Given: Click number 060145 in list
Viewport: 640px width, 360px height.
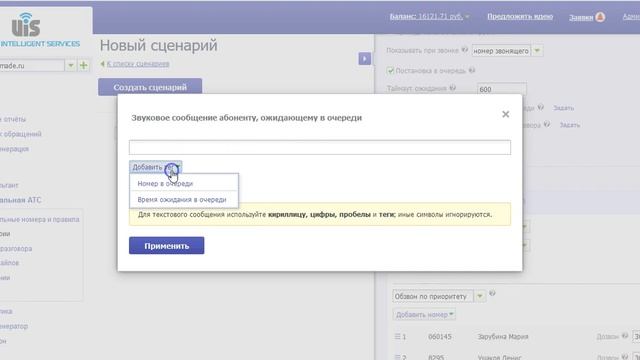Looking at the screenshot, I should (x=440, y=337).
